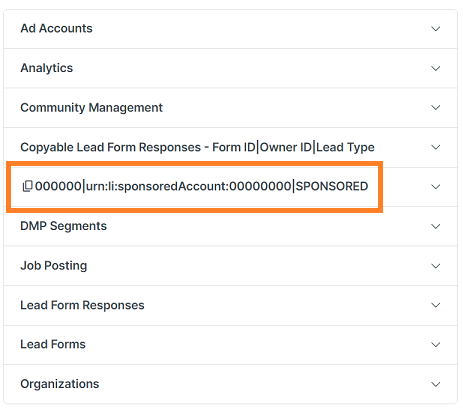Expand the Ad Accounts chevron
Screen dimensions: 463x412
(x=436, y=29)
